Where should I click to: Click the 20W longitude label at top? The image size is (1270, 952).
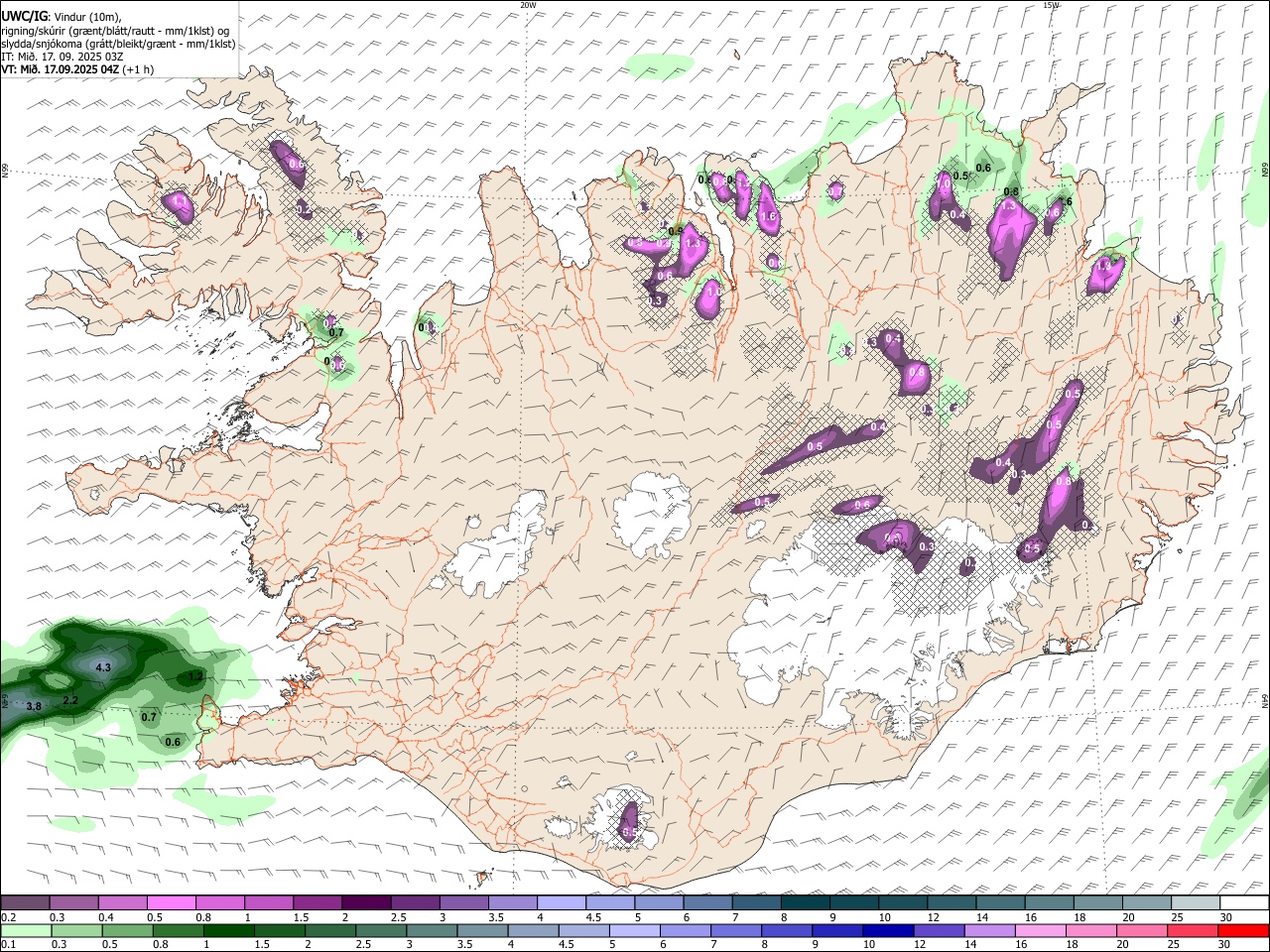coord(528,5)
